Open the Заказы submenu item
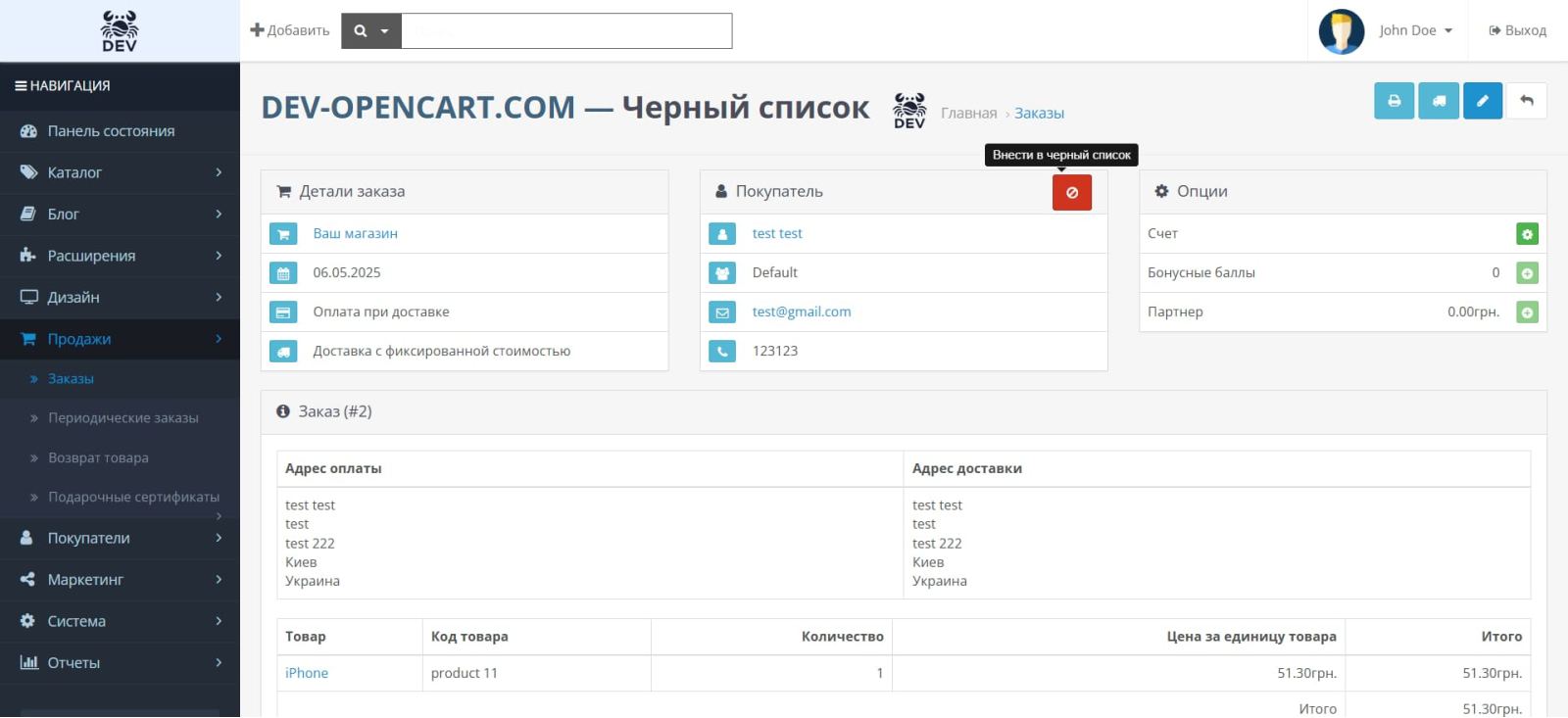 point(120,379)
